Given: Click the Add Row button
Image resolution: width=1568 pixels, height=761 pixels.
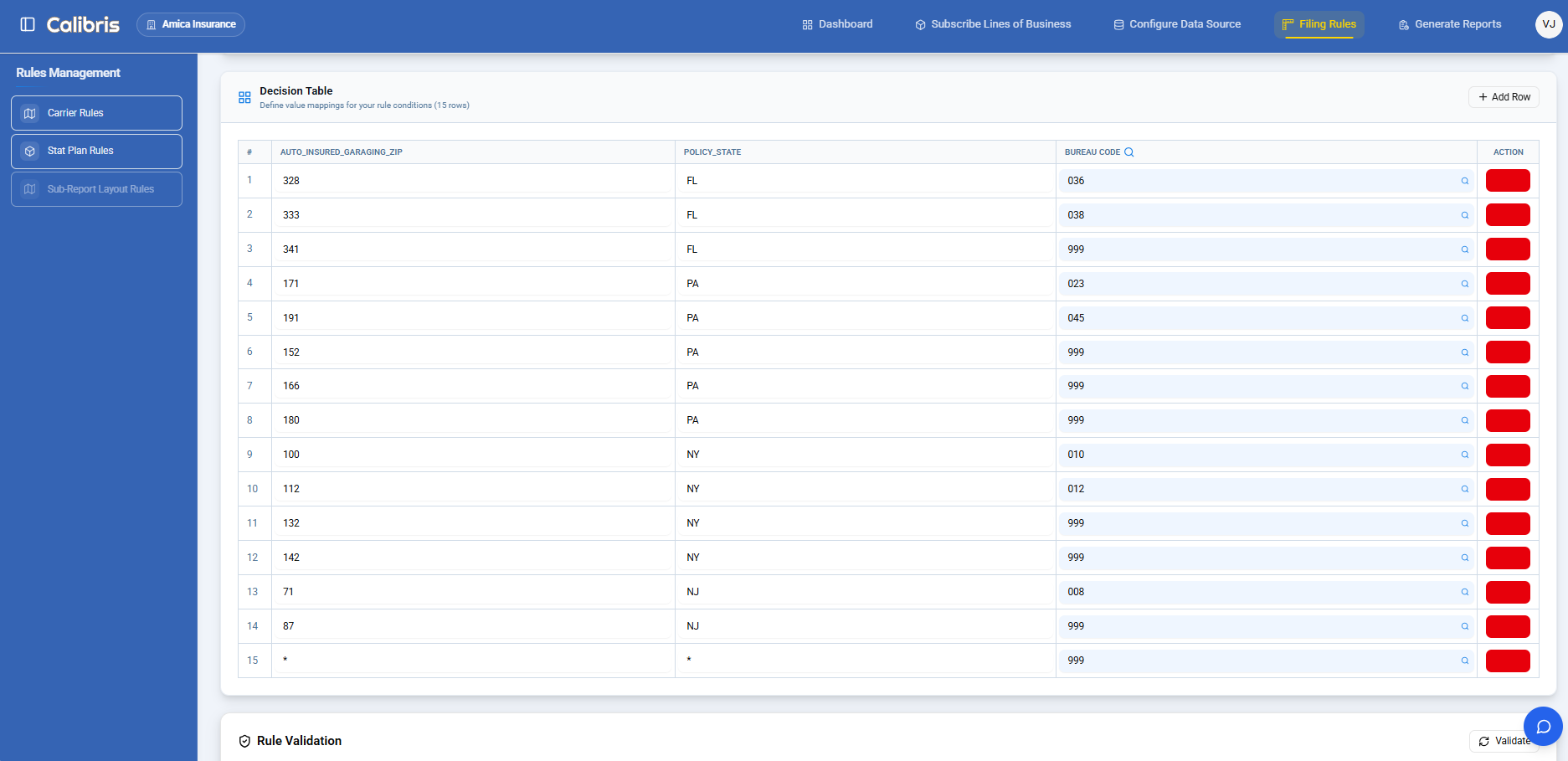Looking at the screenshot, I should point(1504,96).
